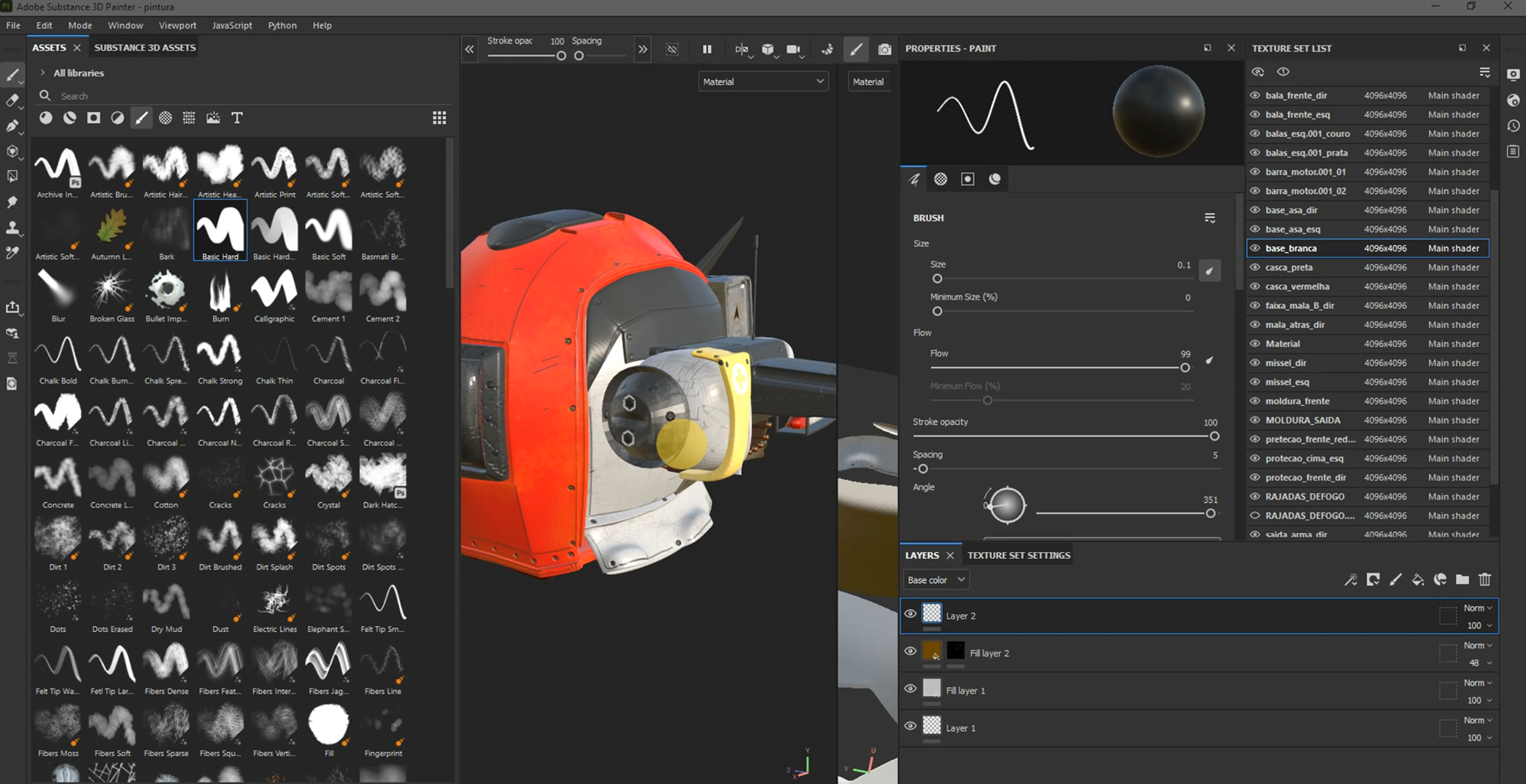Pause the viewport rendering
Image resolution: width=1526 pixels, height=784 pixels.
point(707,49)
